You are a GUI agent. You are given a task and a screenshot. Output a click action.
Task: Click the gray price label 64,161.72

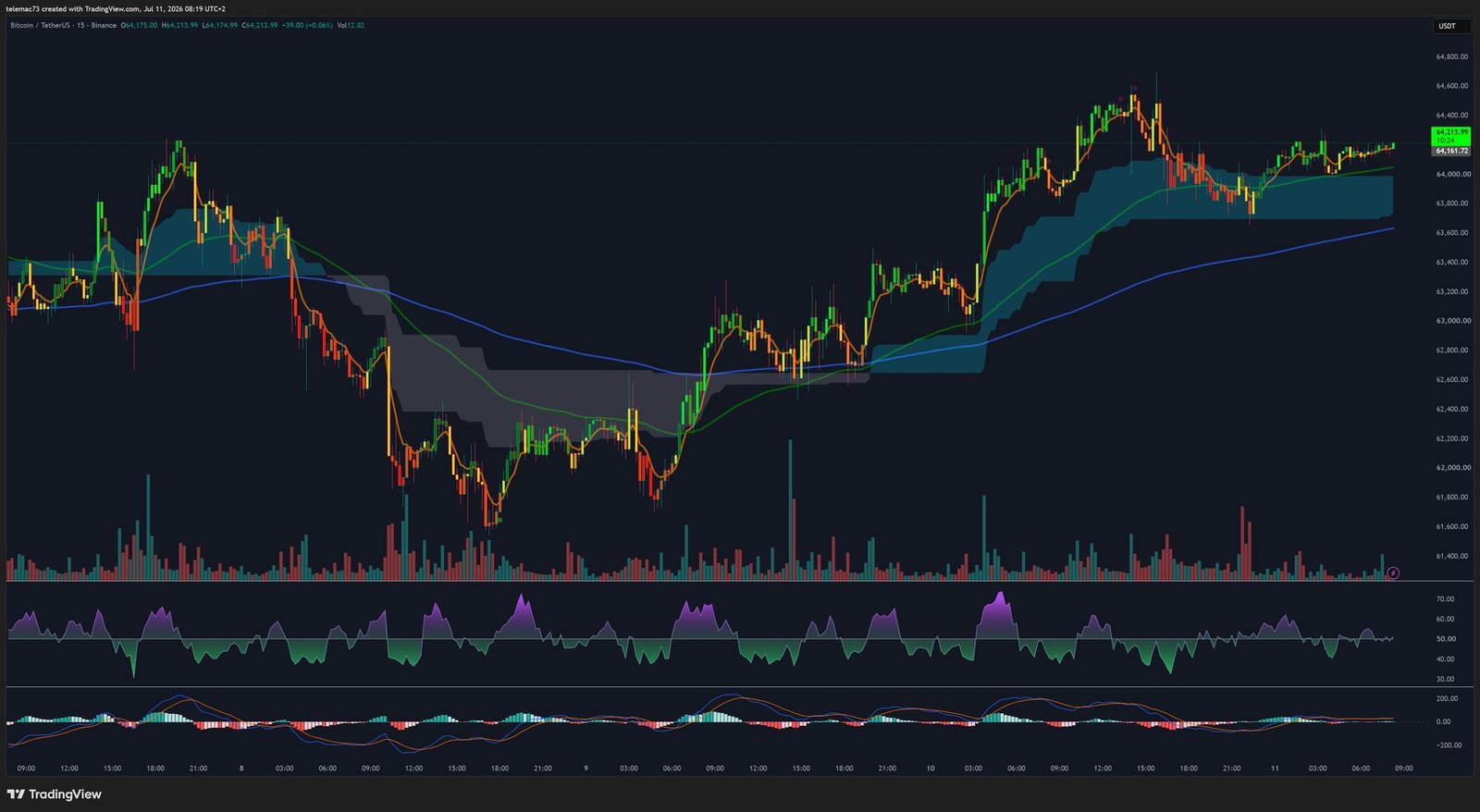[1451, 150]
